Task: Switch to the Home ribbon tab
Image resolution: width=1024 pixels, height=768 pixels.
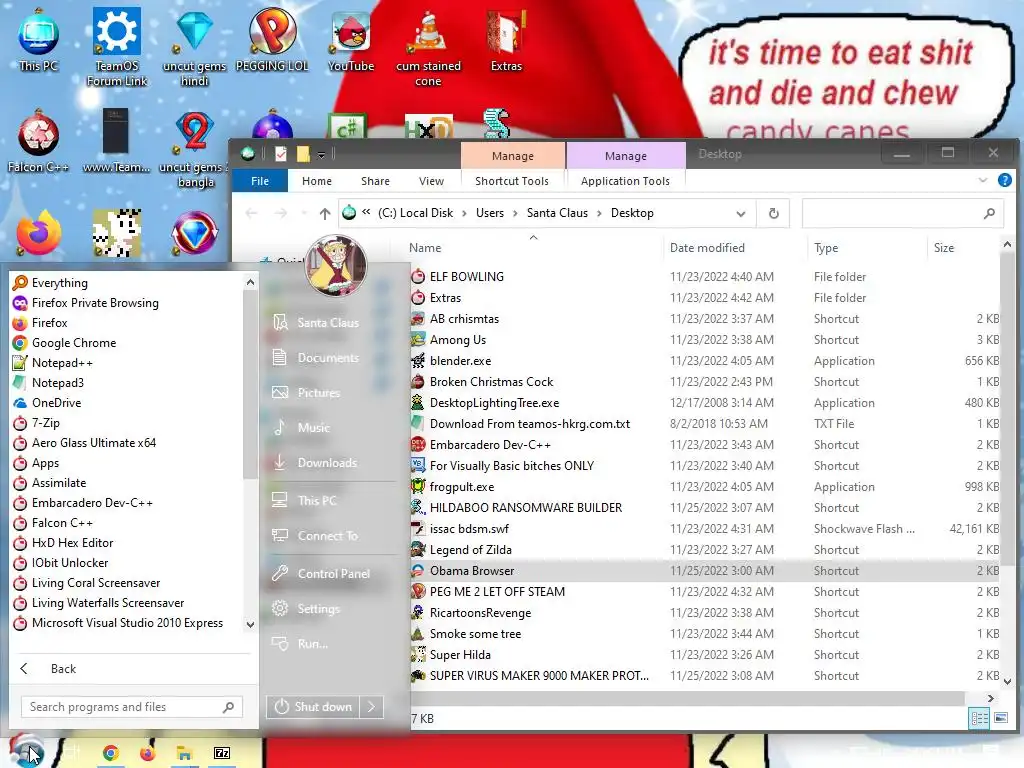Action: [317, 181]
